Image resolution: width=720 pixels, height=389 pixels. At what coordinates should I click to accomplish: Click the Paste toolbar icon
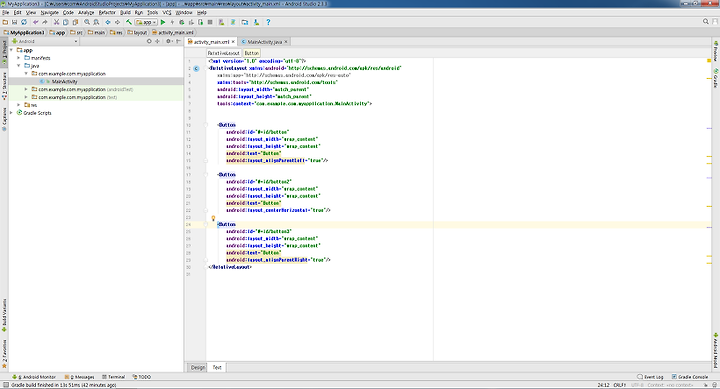click(75, 22)
